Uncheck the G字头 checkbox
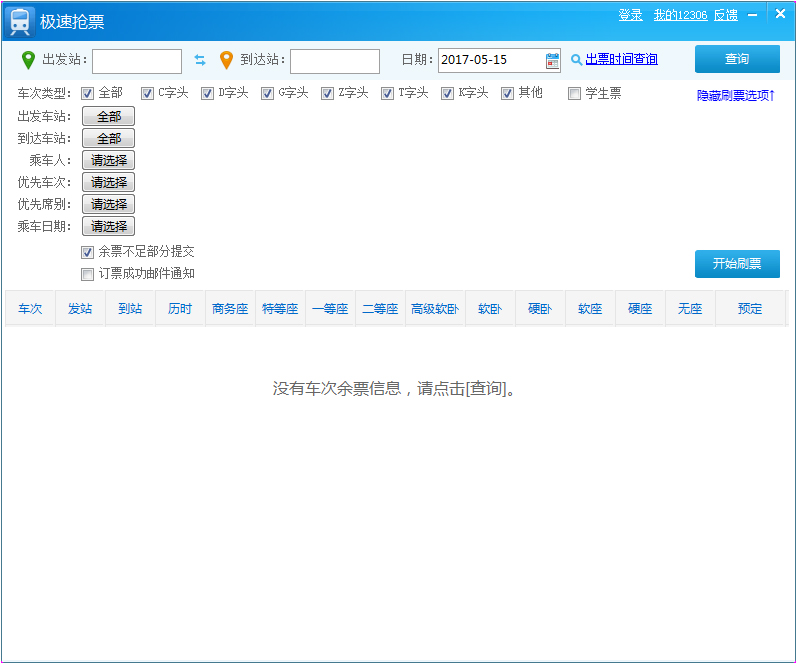This screenshot has width=798, height=665. coord(267,94)
